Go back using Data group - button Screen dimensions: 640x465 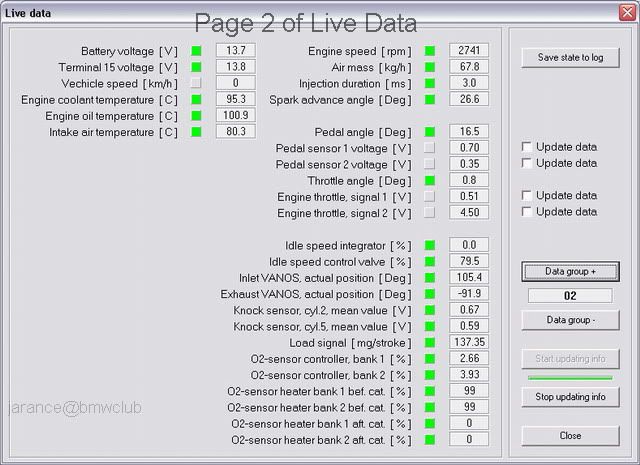[570, 320]
